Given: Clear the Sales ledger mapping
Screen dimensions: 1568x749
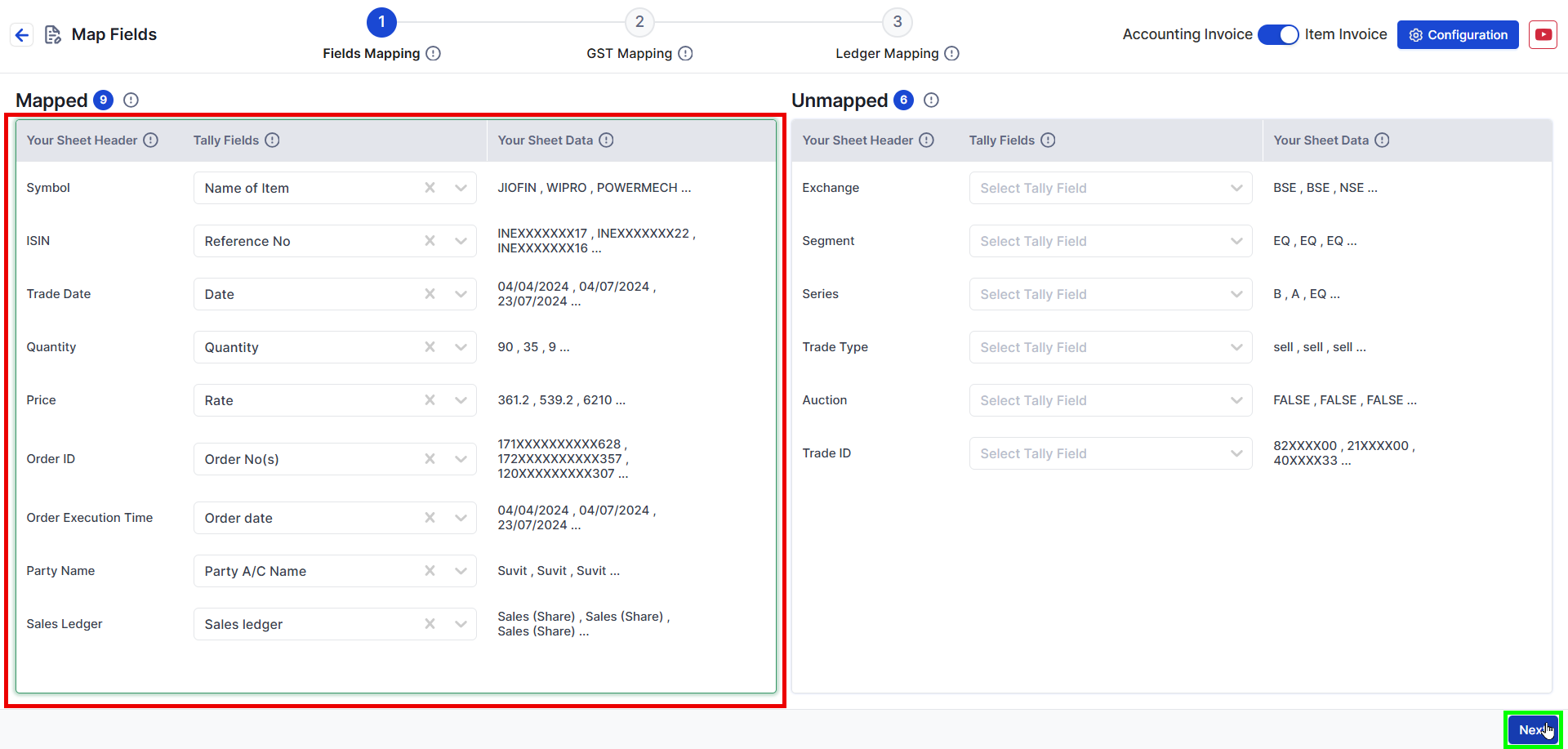Looking at the screenshot, I should click(430, 624).
